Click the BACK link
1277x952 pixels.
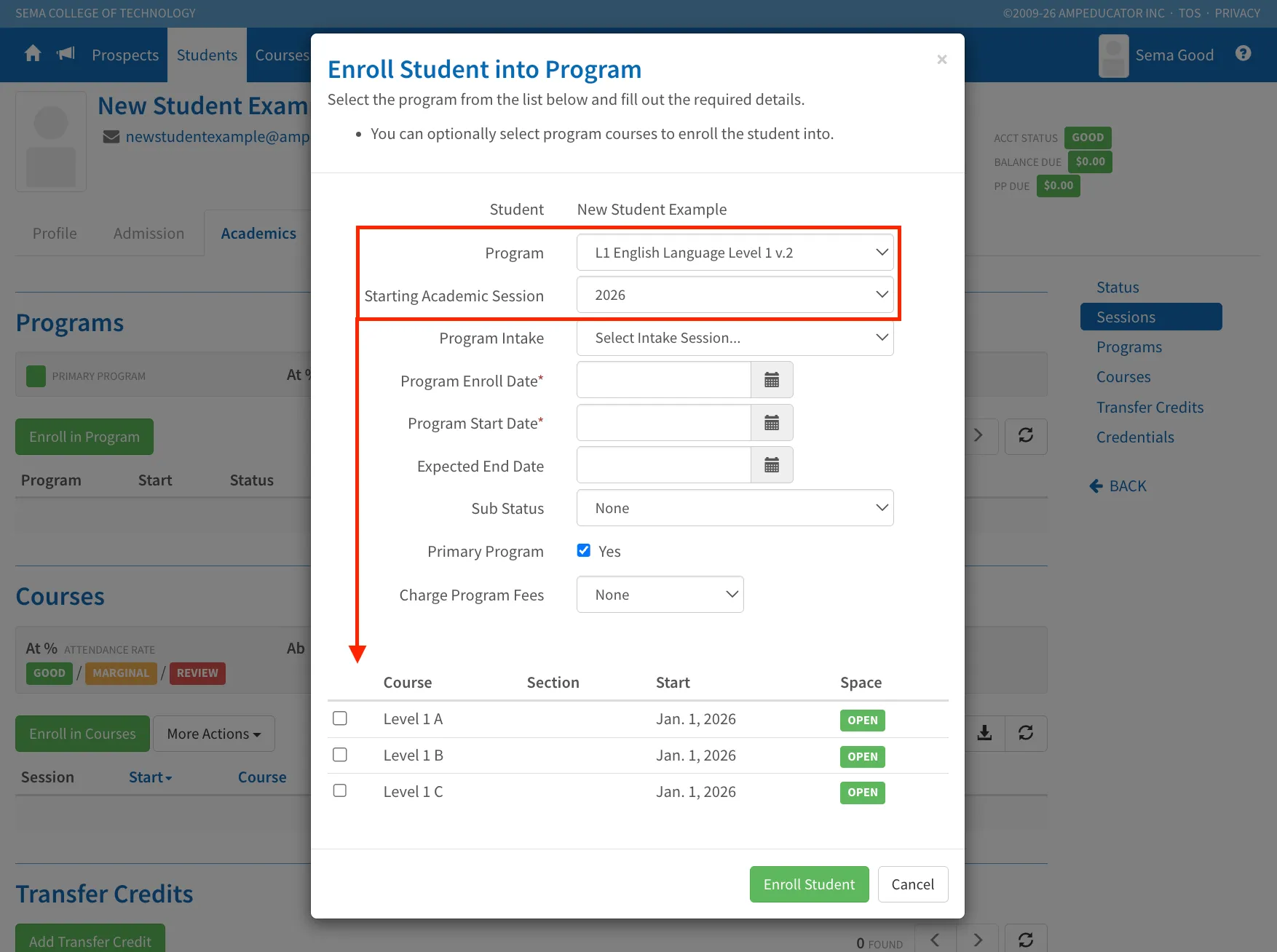(1118, 486)
